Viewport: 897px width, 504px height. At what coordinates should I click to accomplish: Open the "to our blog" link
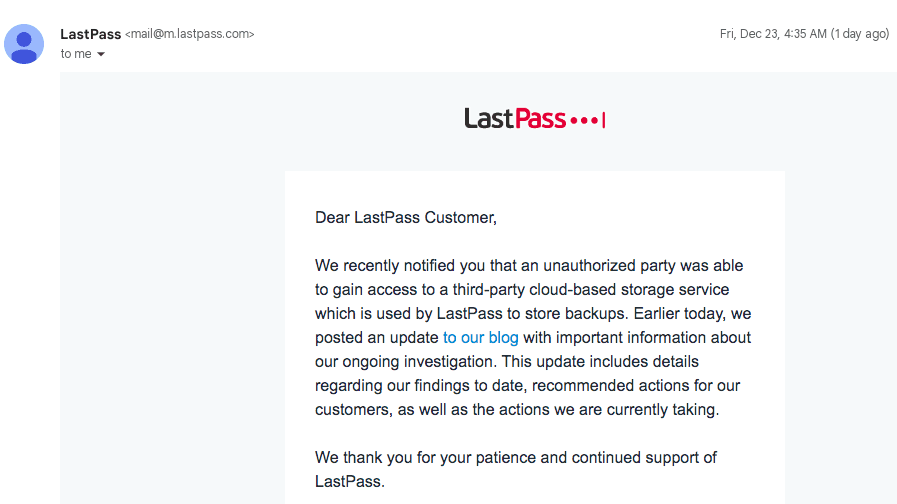pyautogui.click(x=481, y=338)
